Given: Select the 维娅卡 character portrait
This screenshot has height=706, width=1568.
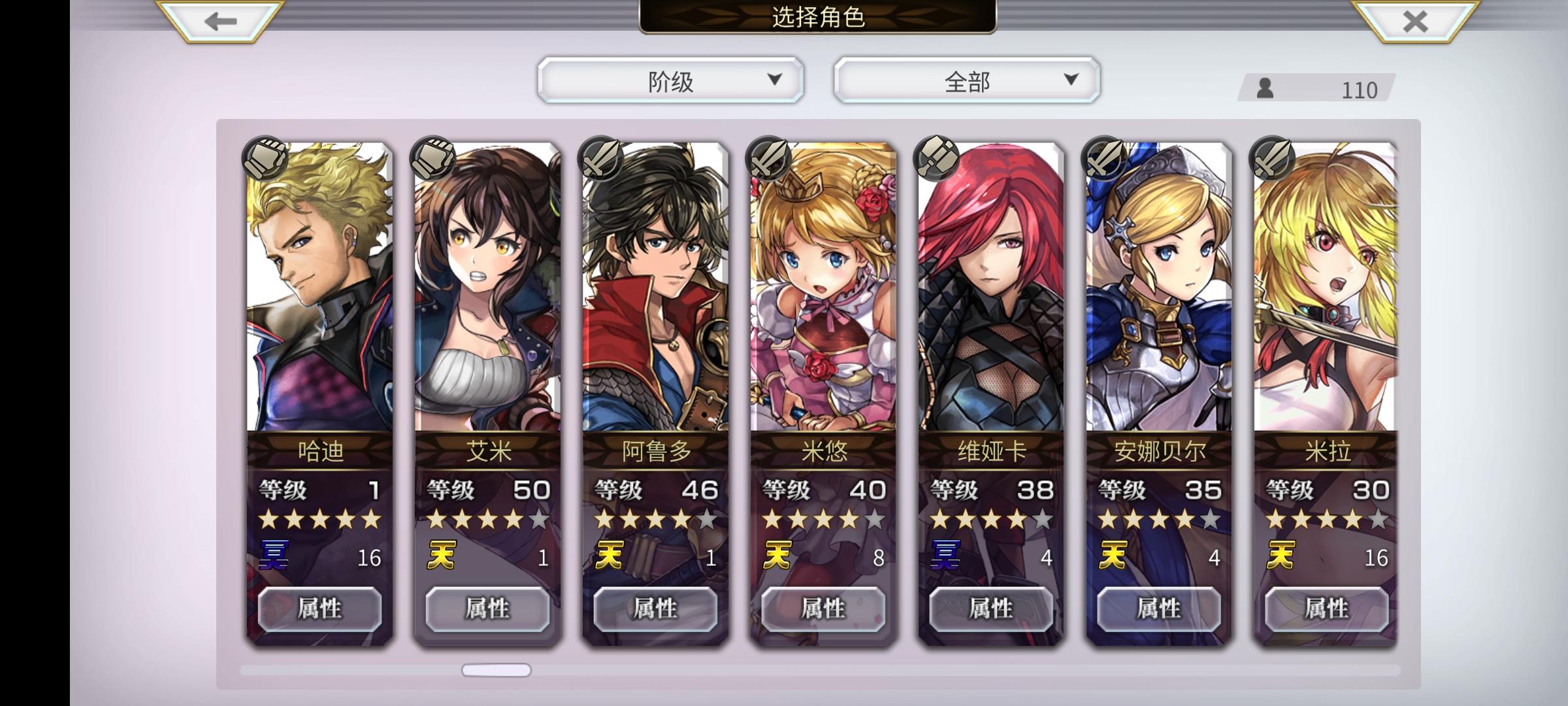Looking at the screenshot, I should coord(991,288).
